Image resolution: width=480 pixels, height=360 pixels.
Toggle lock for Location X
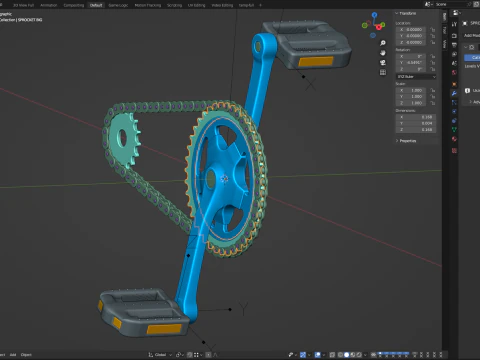433,30
